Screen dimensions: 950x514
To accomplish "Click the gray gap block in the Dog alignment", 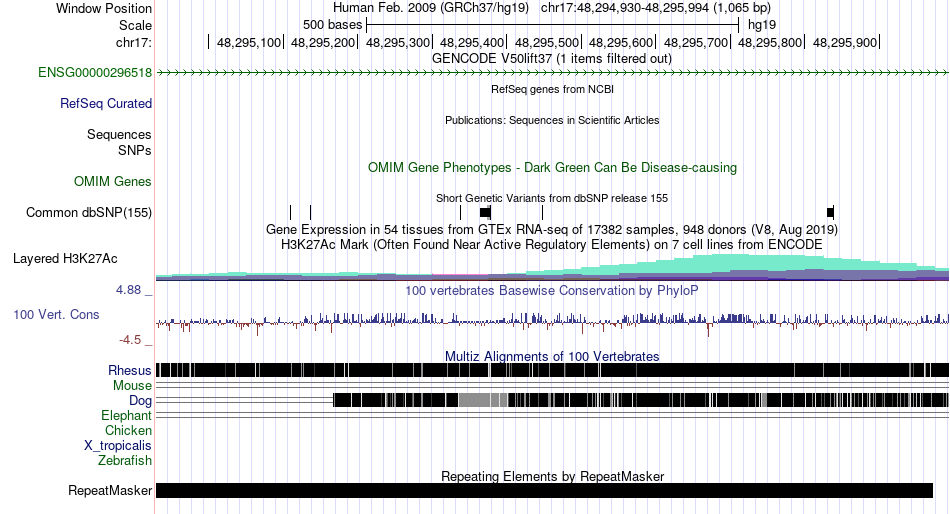I will 483,400.
